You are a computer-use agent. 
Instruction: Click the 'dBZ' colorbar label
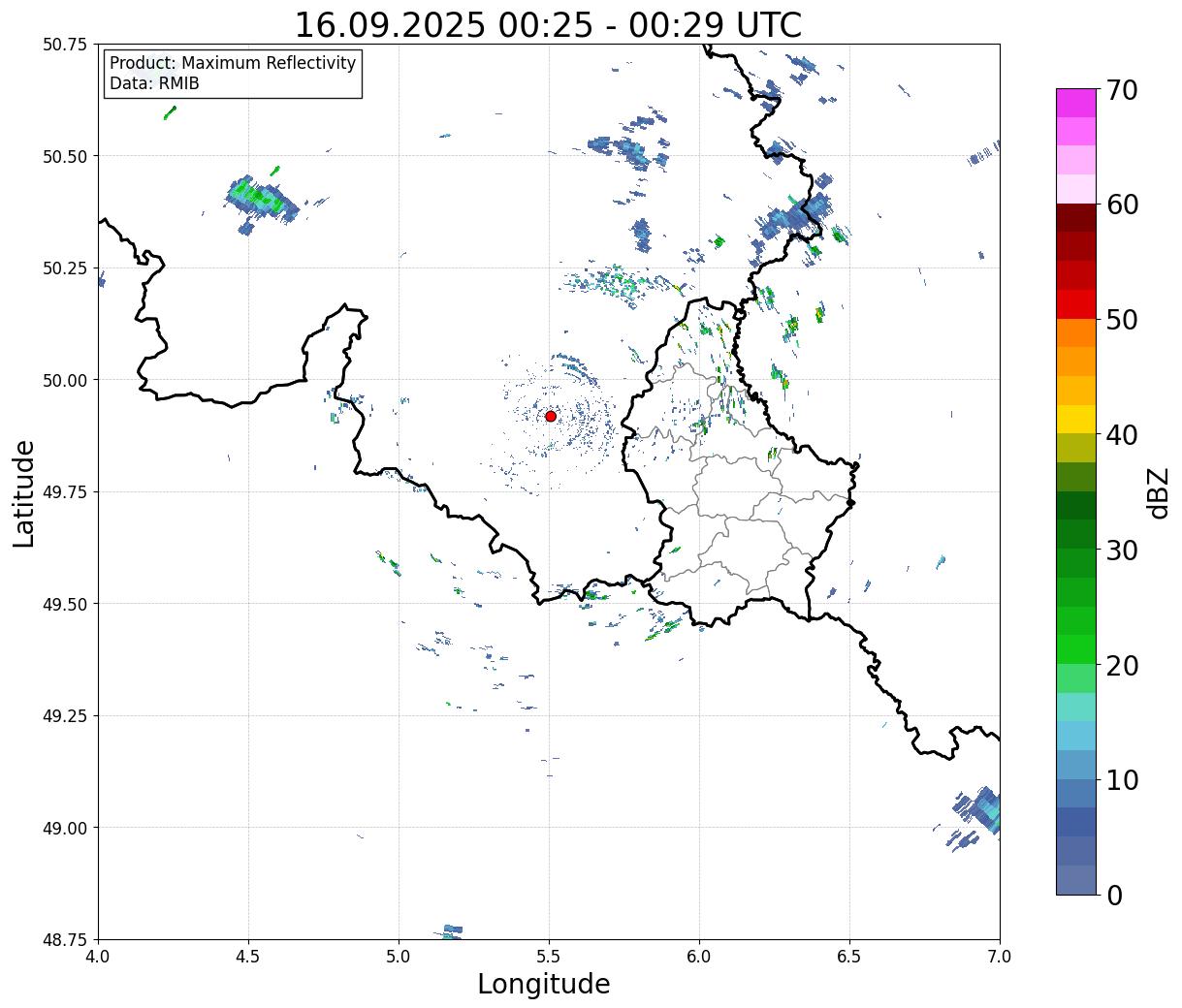(x=1158, y=491)
